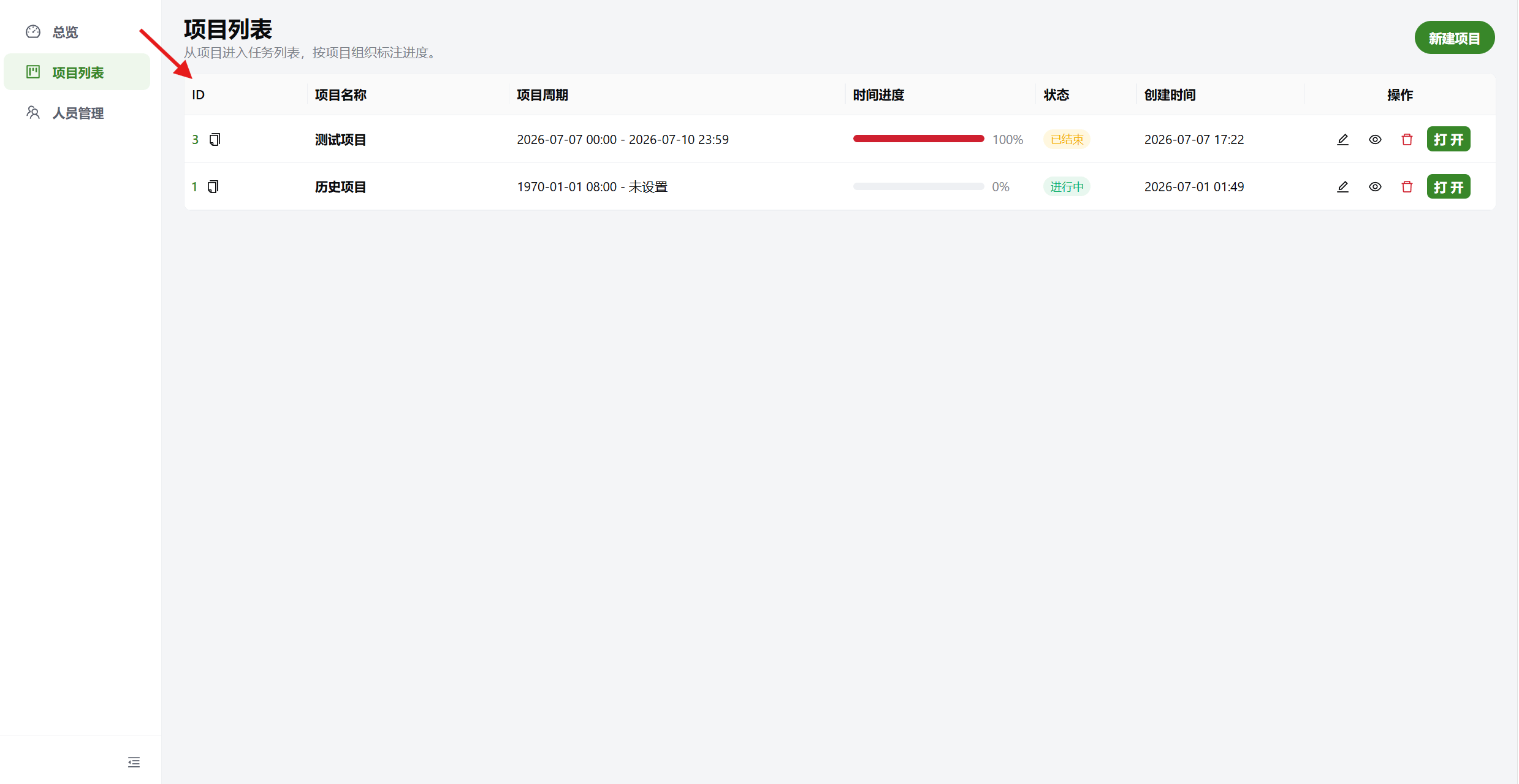The height and width of the screenshot is (784, 1519).
Task: Click the 进行中 status tag
Action: click(x=1067, y=187)
